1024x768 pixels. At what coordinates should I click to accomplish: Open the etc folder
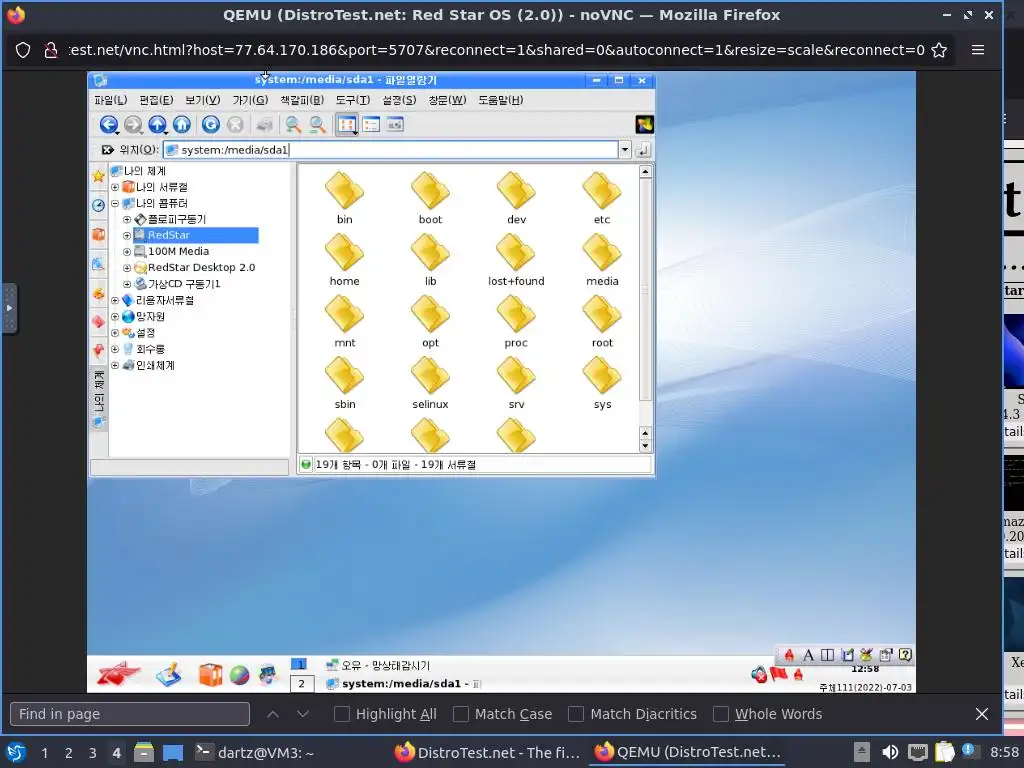click(x=602, y=199)
